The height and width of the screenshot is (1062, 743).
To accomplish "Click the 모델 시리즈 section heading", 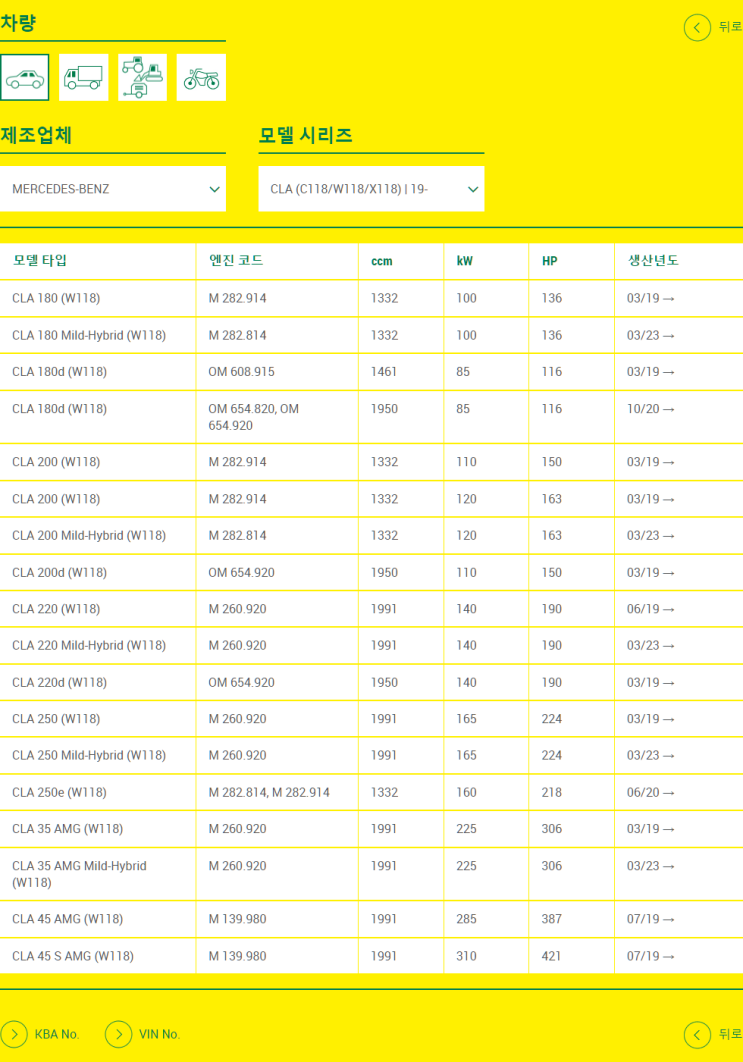I will (x=305, y=135).
